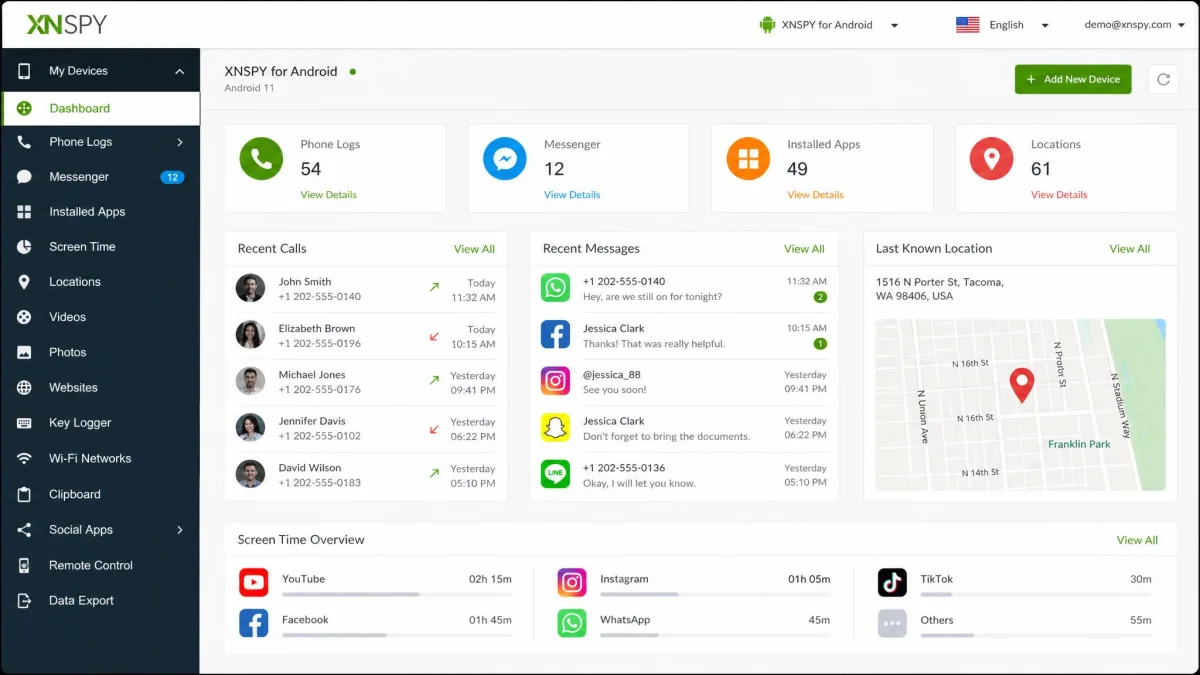Viewport: 1200px width, 675px height.
Task: Click the 'Okay, I will let you know.' message
Action: (639, 483)
